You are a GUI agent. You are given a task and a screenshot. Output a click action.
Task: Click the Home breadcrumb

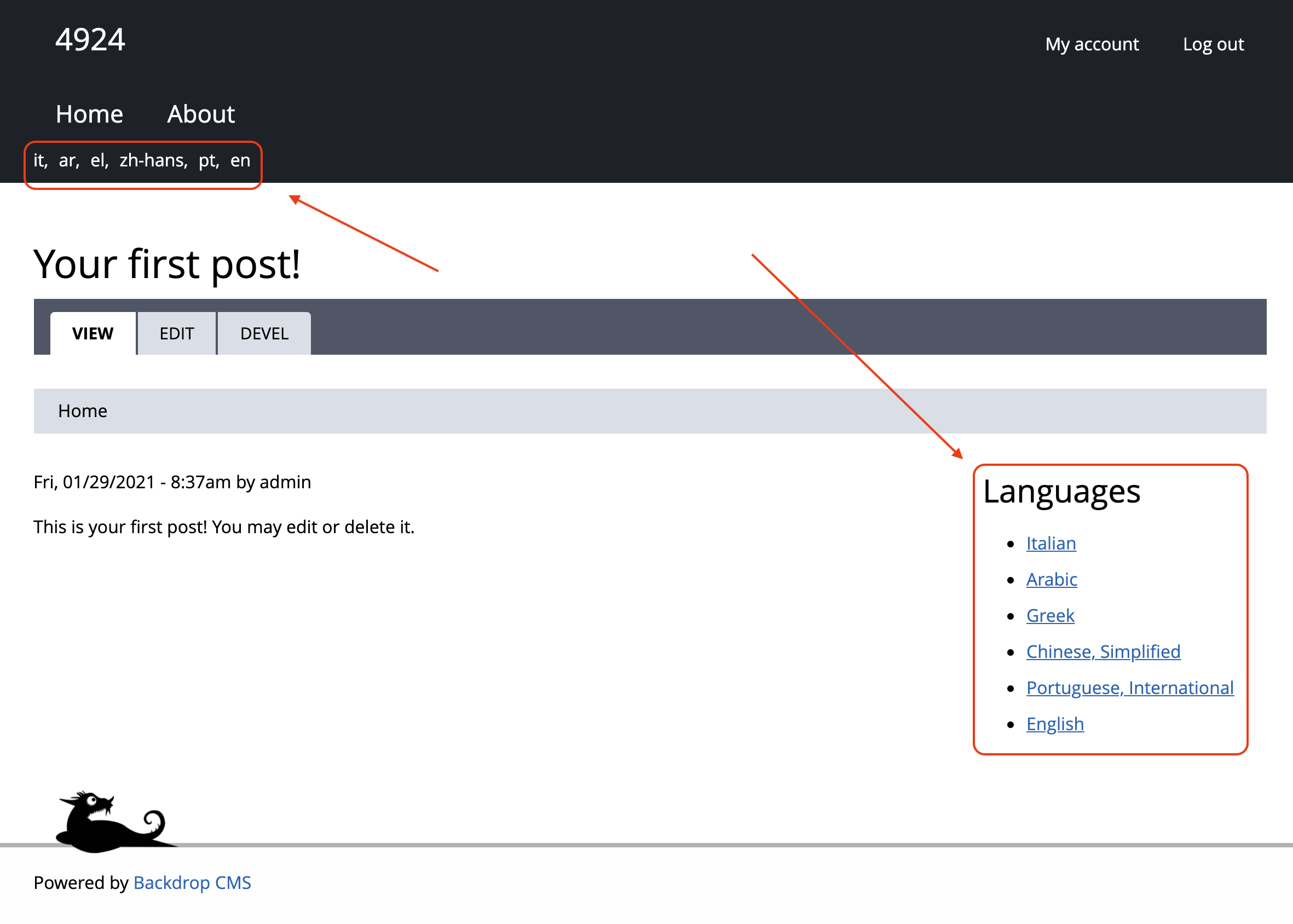coord(83,410)
